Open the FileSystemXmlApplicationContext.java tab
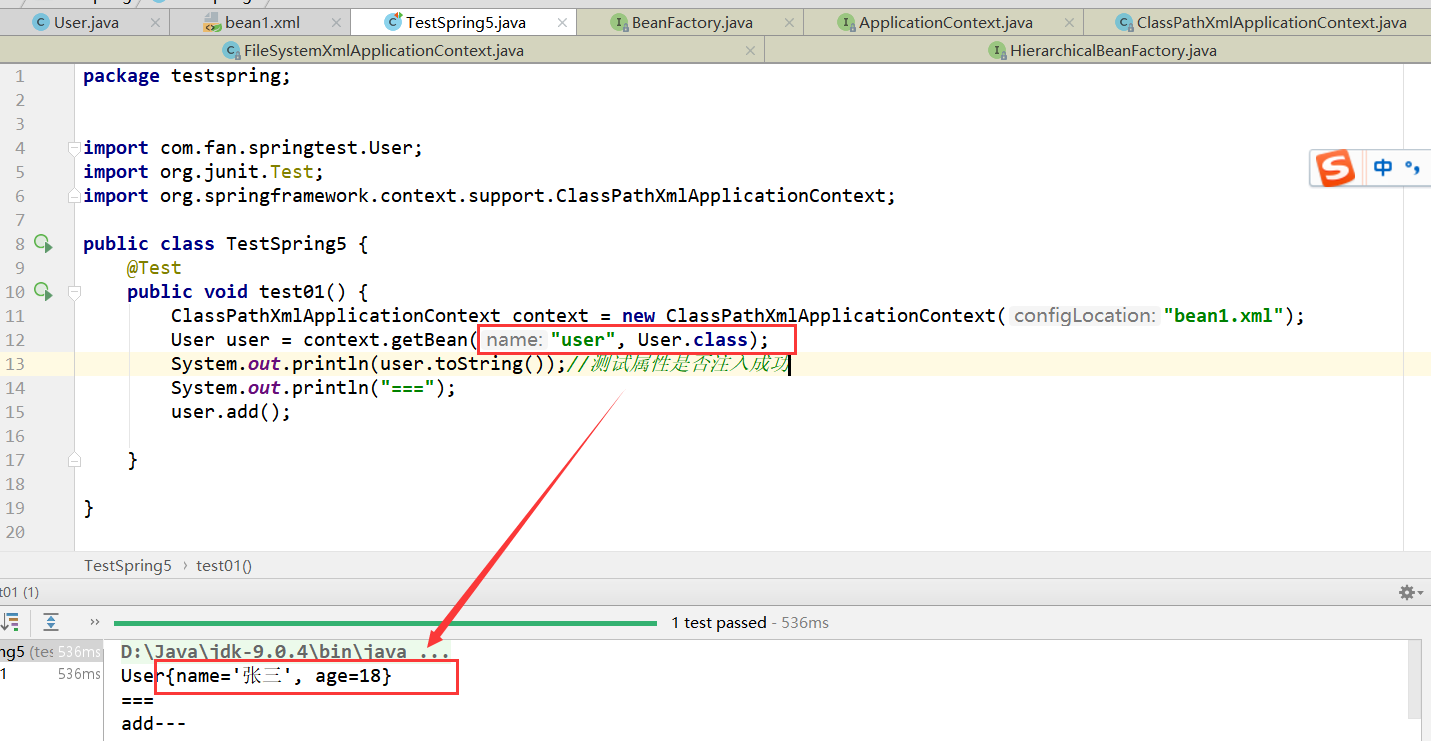The image size is (1431, 741). click(383, 50)
